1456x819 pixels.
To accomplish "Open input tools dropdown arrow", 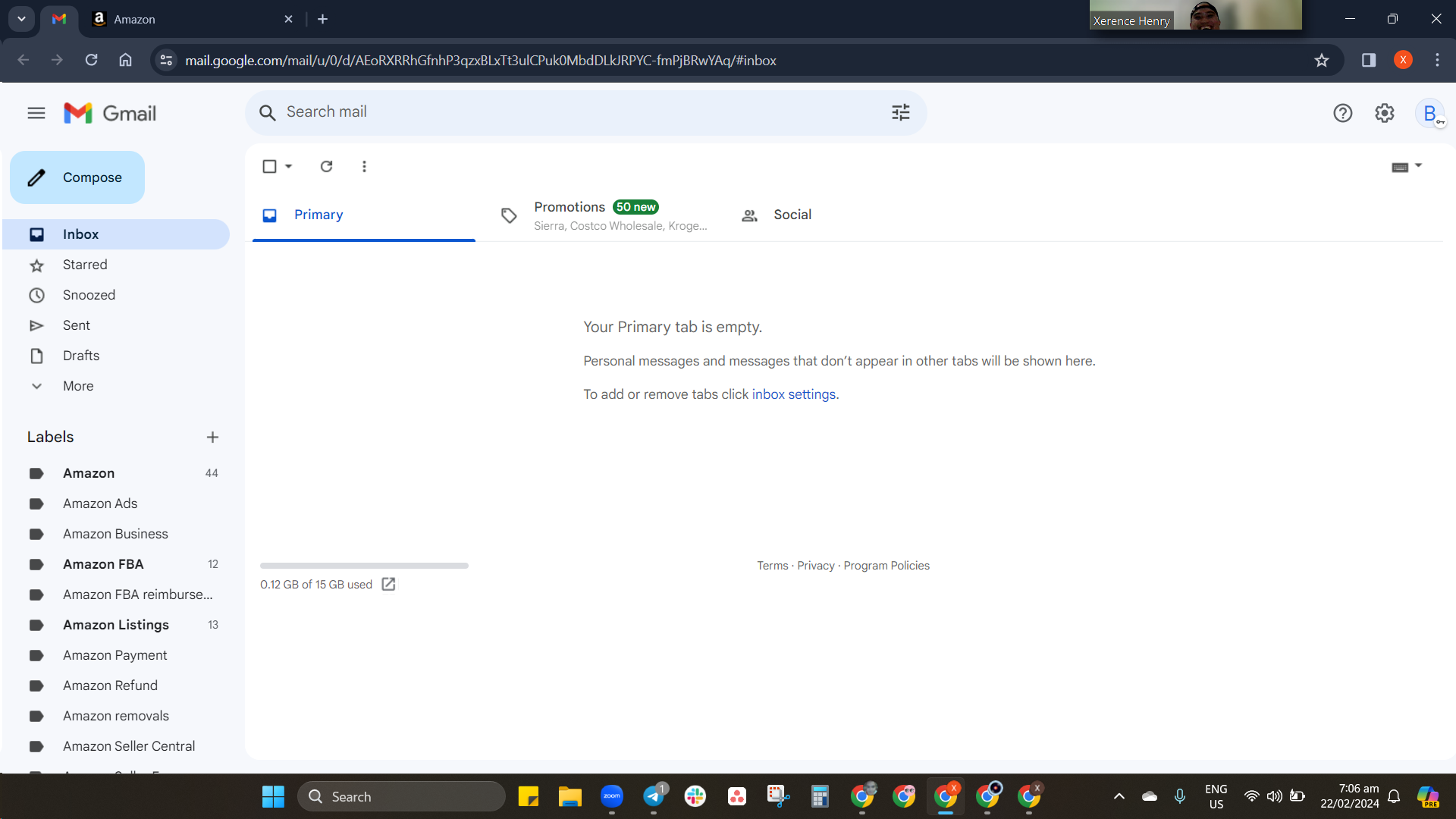I will 1418,165.
